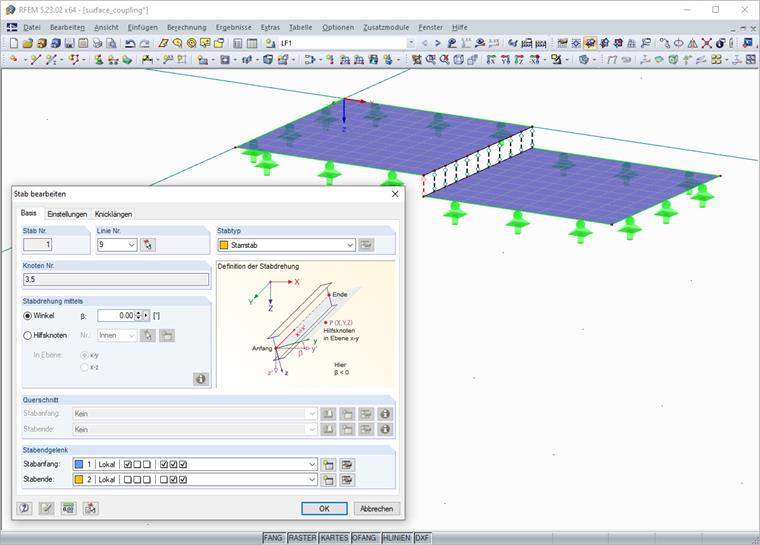The height and width of the screenshot is (545, 760).
Task: Click the draw line tool icon
Action: click(35, 59)
